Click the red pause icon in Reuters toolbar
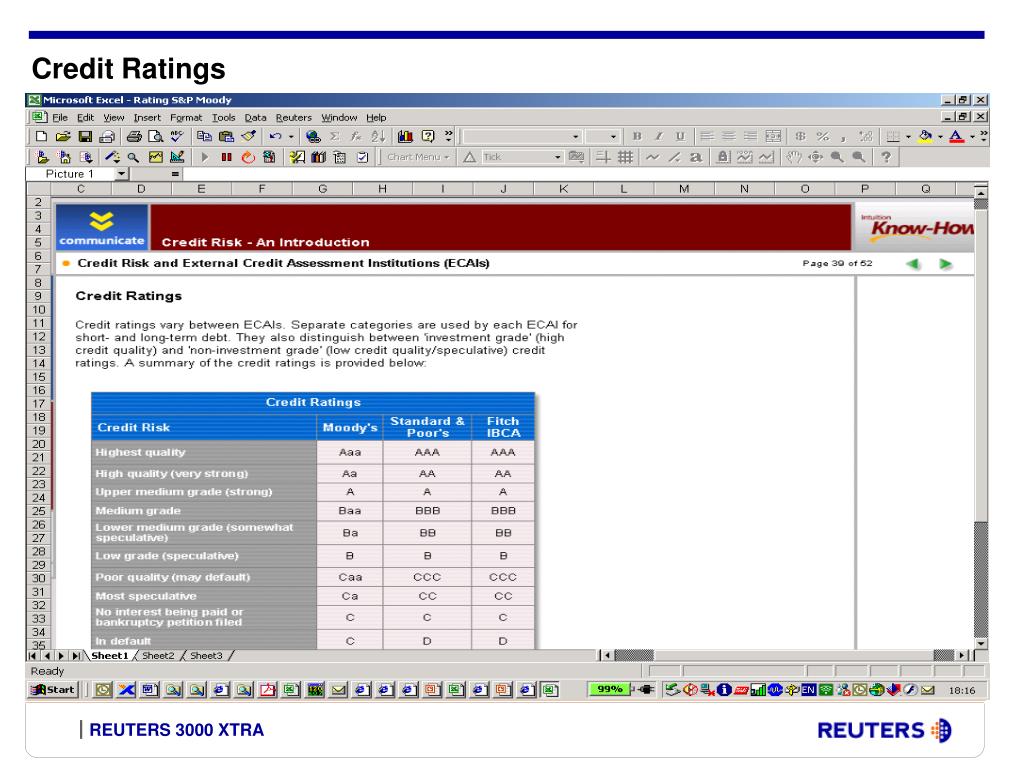The image size is (1024, 768). pos(227,157)
